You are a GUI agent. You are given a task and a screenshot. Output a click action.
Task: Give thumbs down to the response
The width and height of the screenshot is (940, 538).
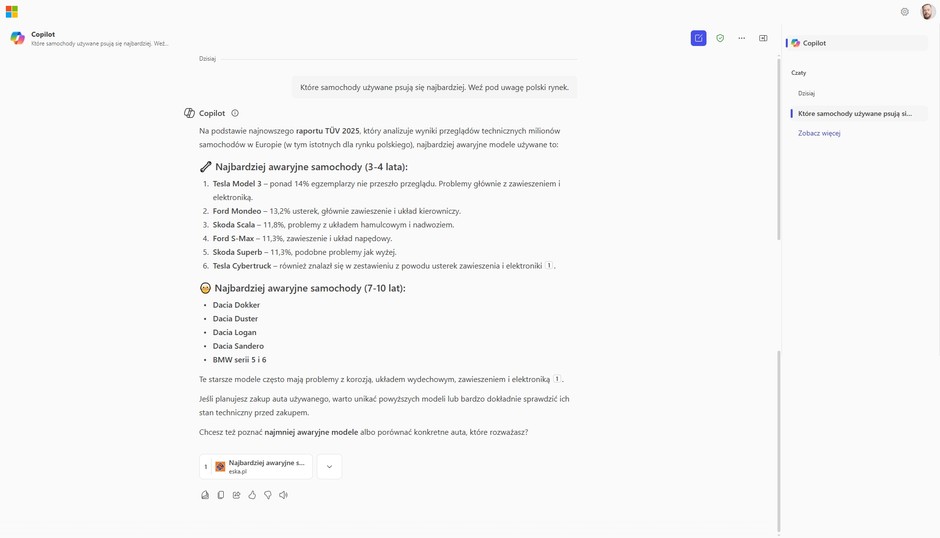pyautogui.click(x=267, y=495)
